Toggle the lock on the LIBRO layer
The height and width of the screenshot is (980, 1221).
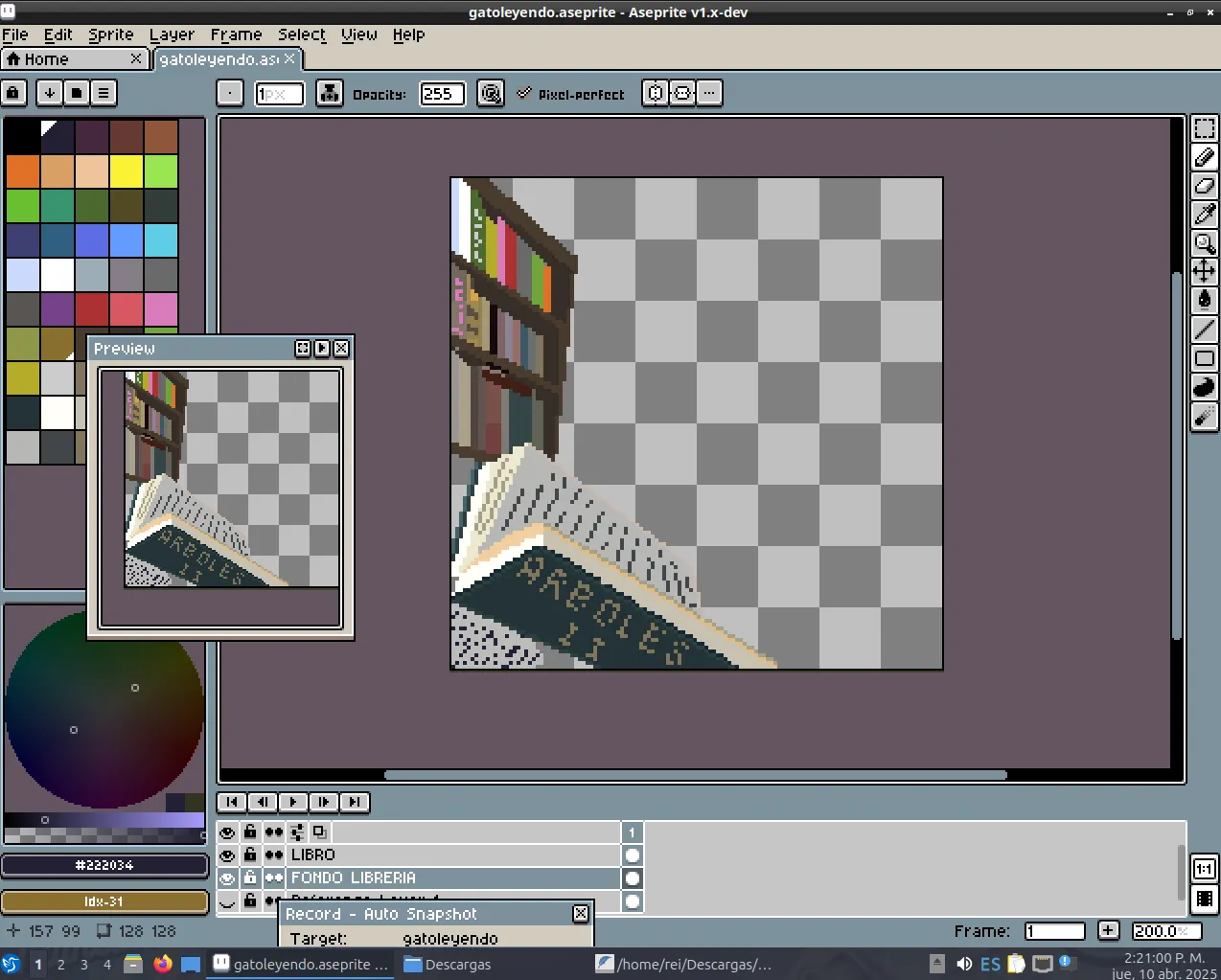pyautogui.click(x=250, y=855)
